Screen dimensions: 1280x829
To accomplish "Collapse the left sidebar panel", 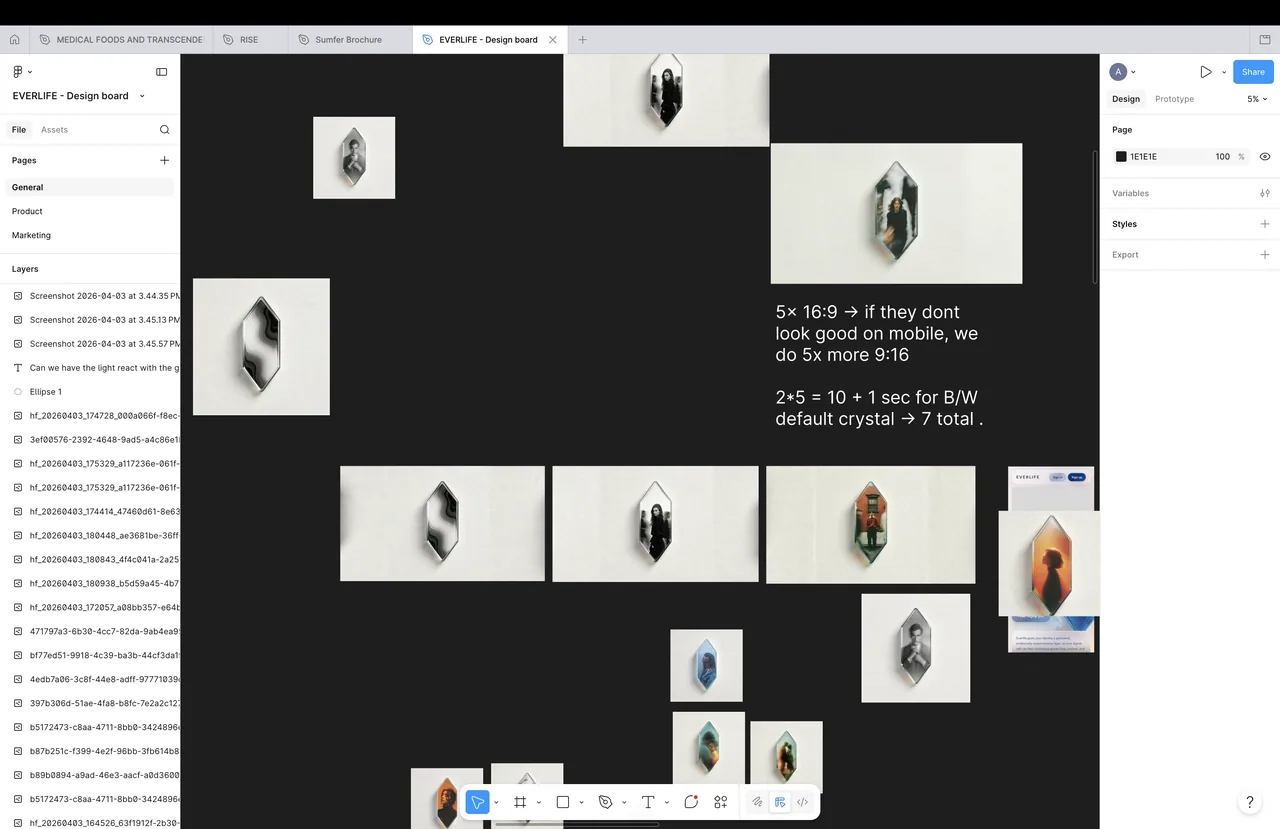I will [x=162, y=72].
